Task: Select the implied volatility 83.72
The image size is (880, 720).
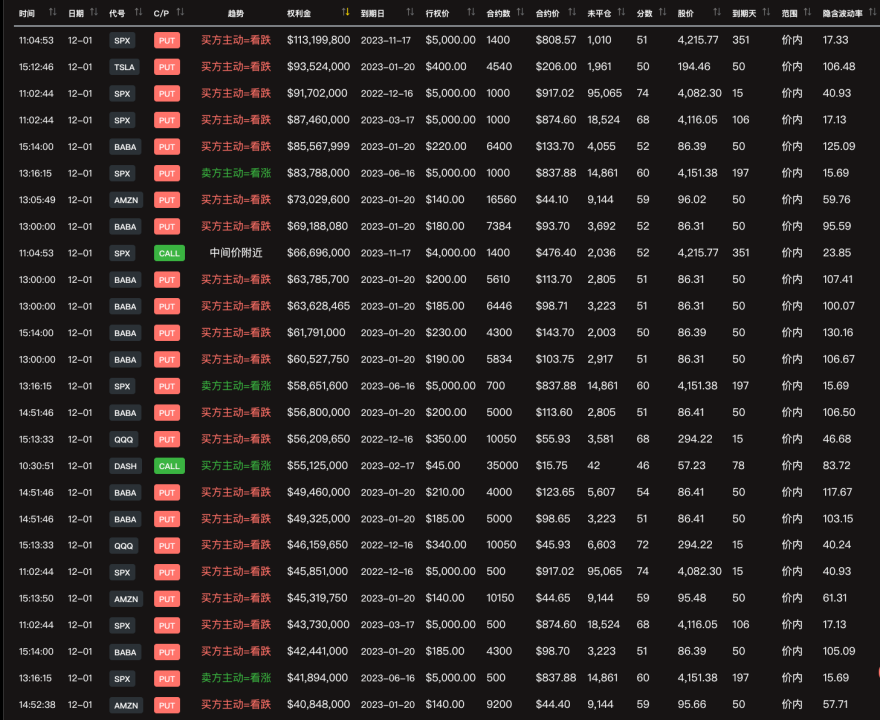Action: point(836,466)
